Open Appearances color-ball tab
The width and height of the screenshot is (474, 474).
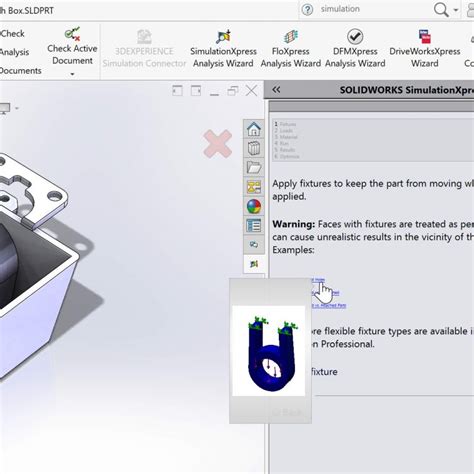pyautogui.click(x=254, y=206)
